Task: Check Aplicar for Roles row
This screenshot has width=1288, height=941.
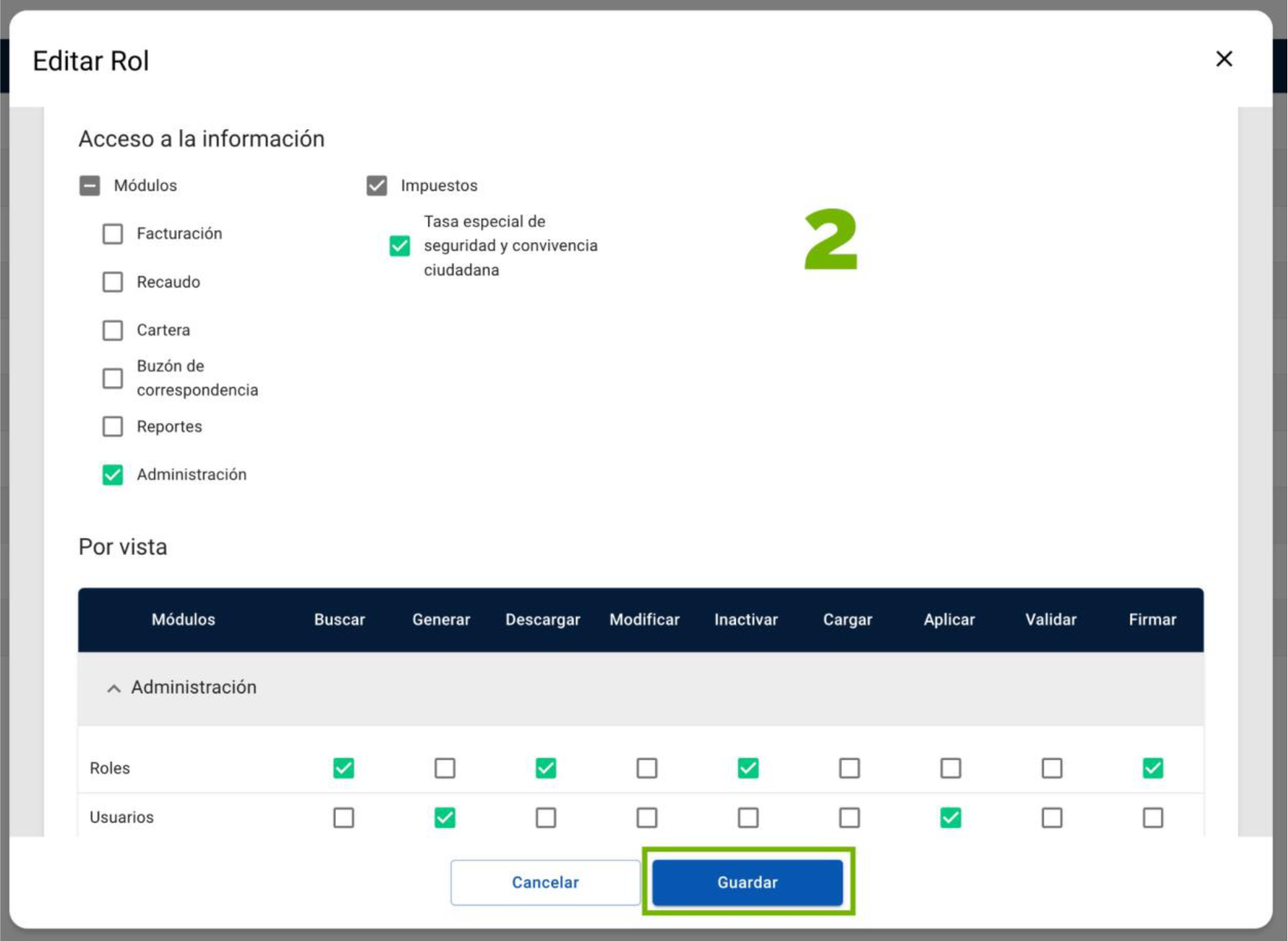Action: (x=951, y=768)
